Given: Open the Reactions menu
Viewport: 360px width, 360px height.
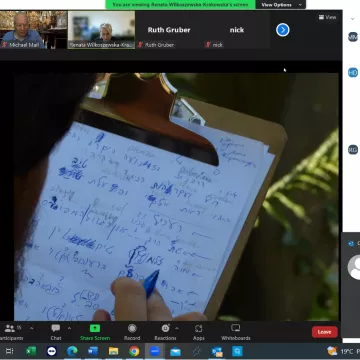Looking at the screenshot, I should (165, 332).
